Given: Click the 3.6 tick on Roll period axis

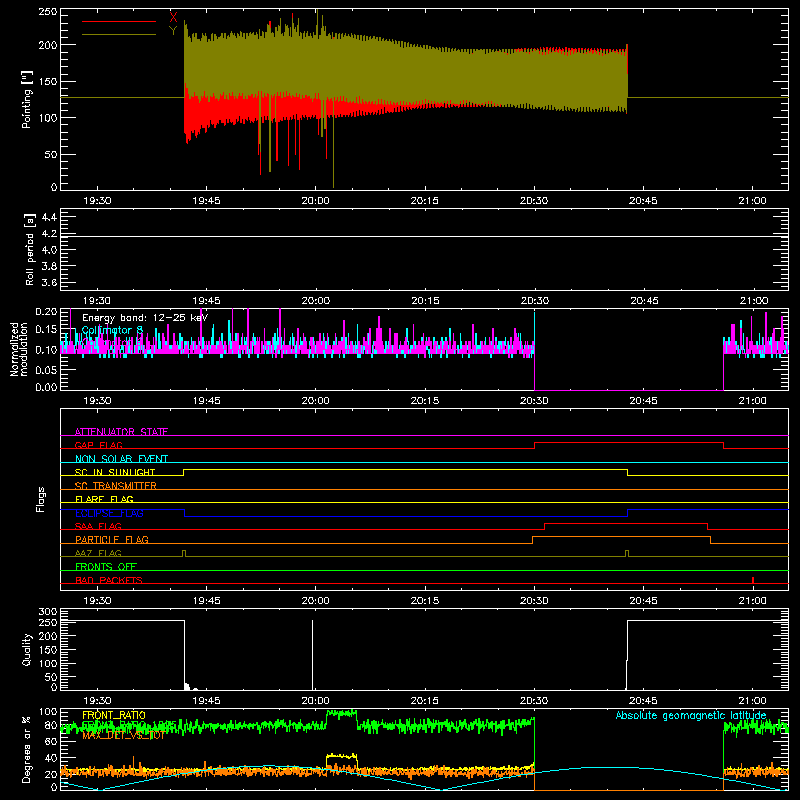Looking at the screenshot, I should pyautogui.click(x=49, y=283).
